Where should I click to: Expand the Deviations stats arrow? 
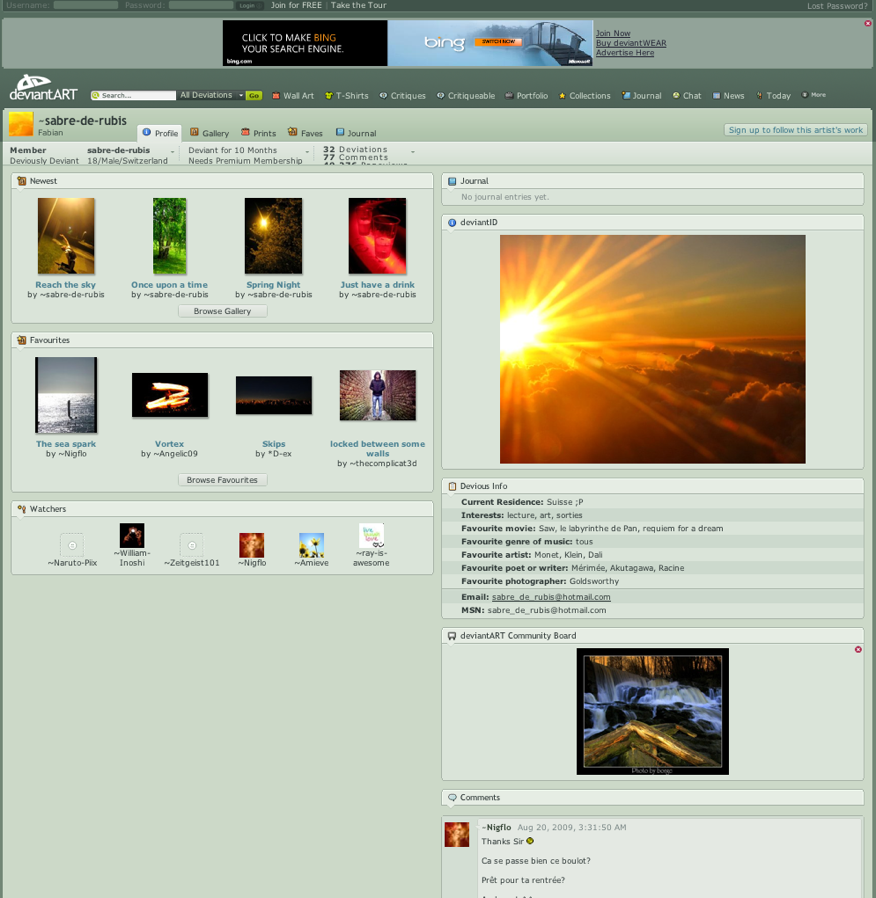tap(413, 152)
